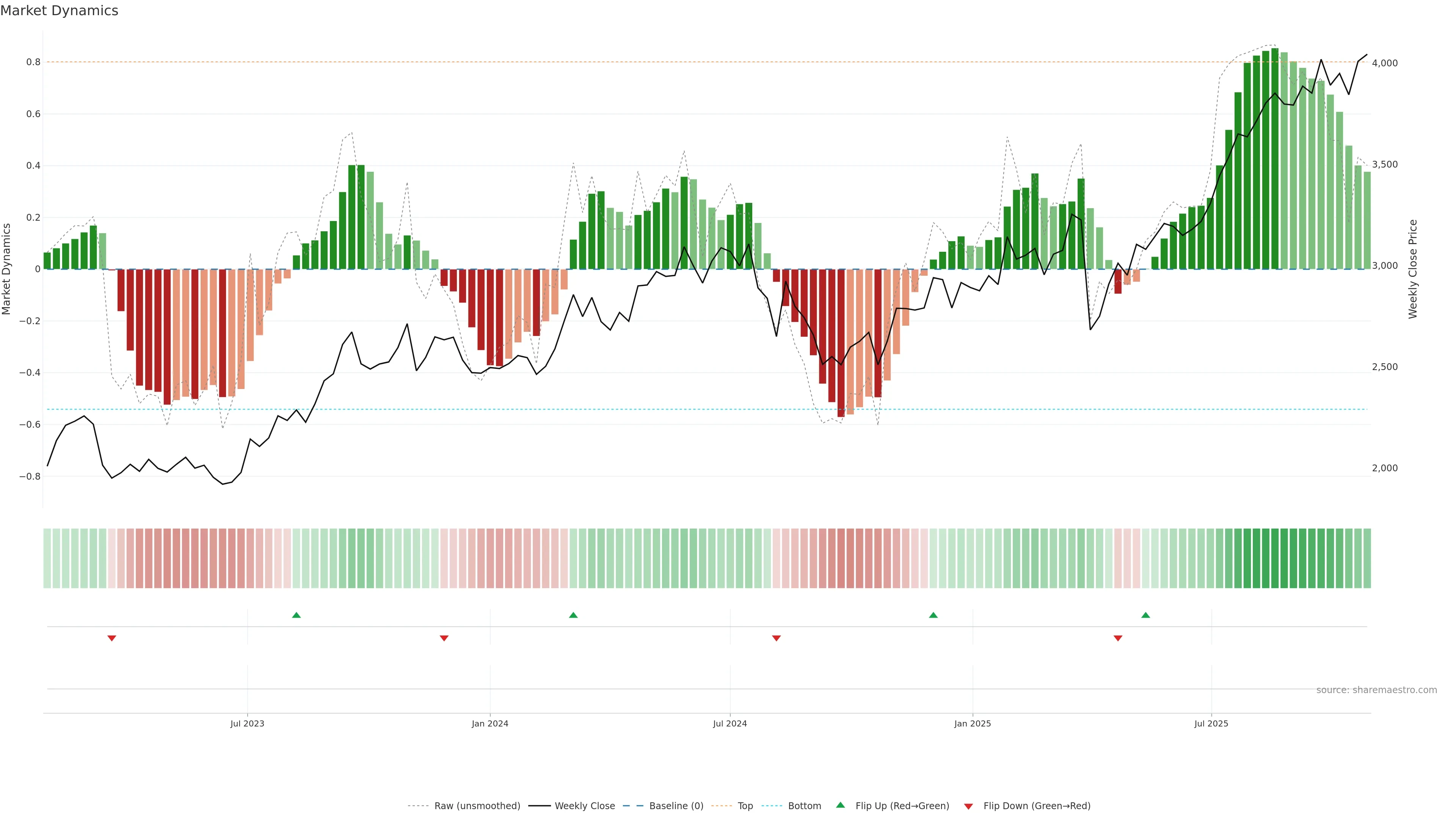Toggle the Bottom legend entry

point(804,806)
